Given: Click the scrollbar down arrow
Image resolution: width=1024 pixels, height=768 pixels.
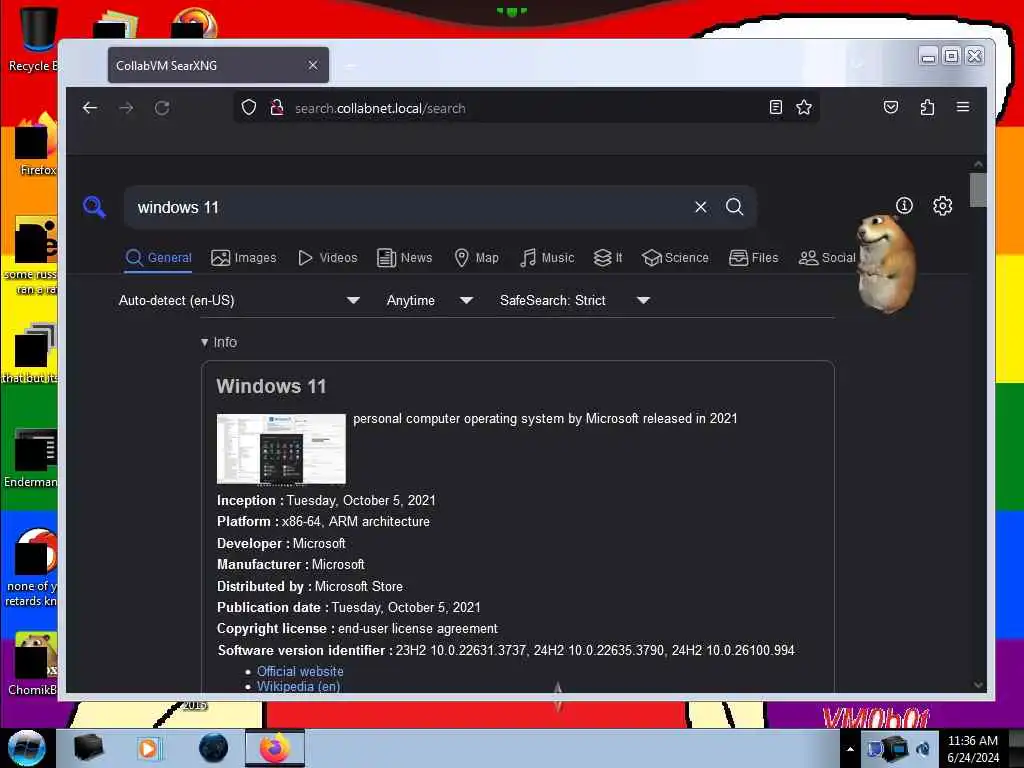Looking at the screenshot, I should tap(978, 685).
